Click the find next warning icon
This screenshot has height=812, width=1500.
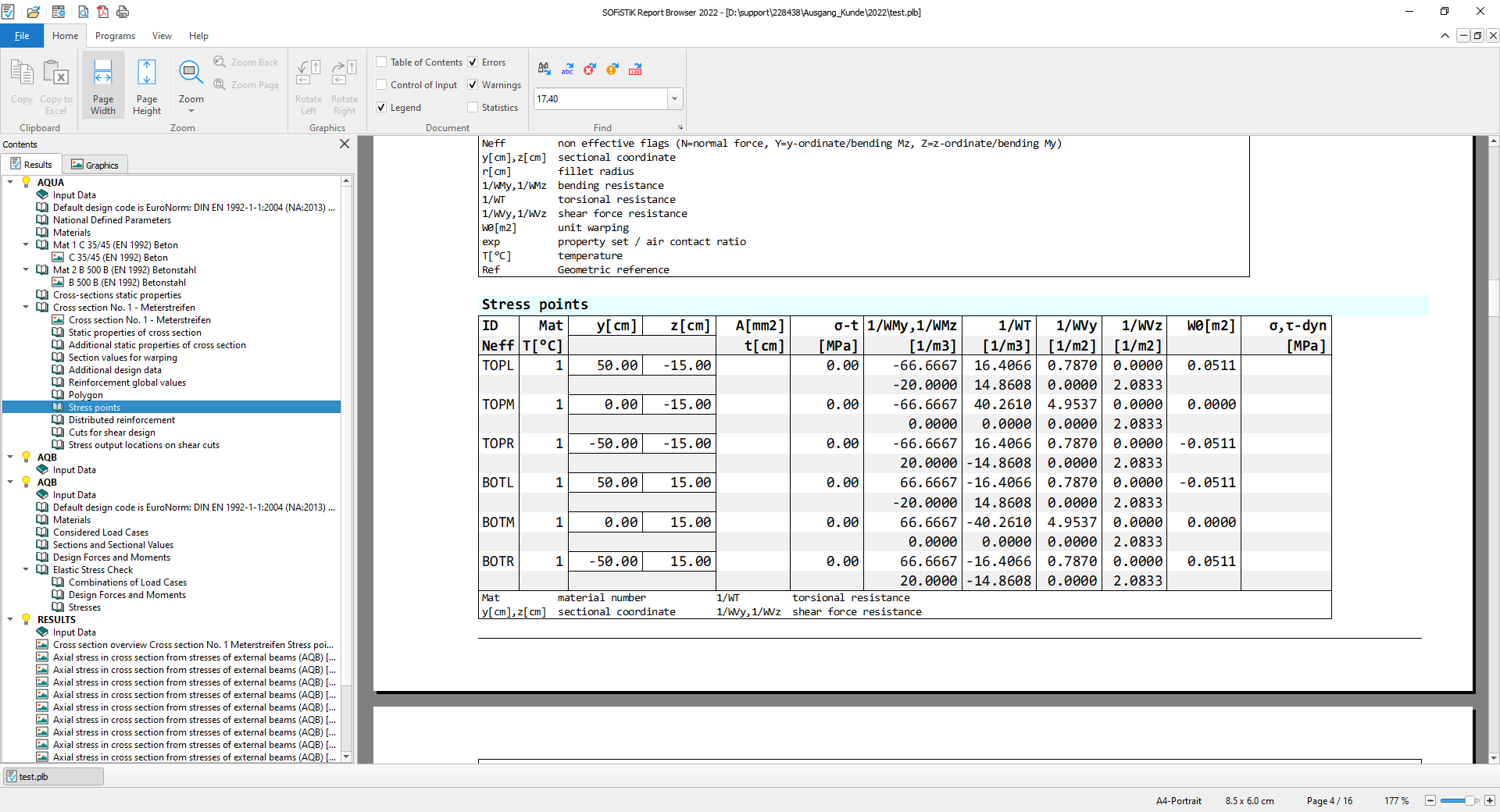(x=612, y=69)
